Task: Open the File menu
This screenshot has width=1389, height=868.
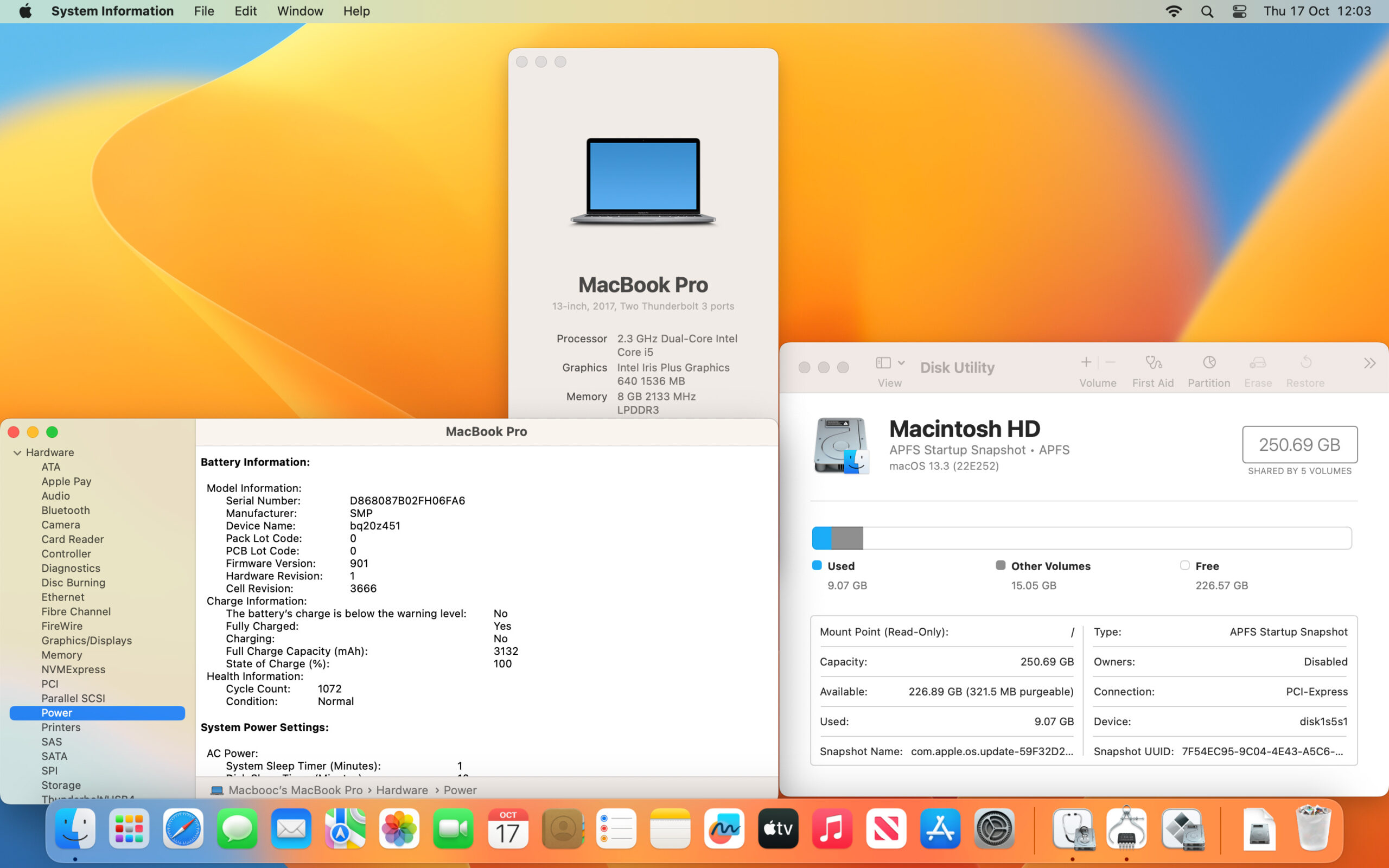Action: click(x=204, y=11)
